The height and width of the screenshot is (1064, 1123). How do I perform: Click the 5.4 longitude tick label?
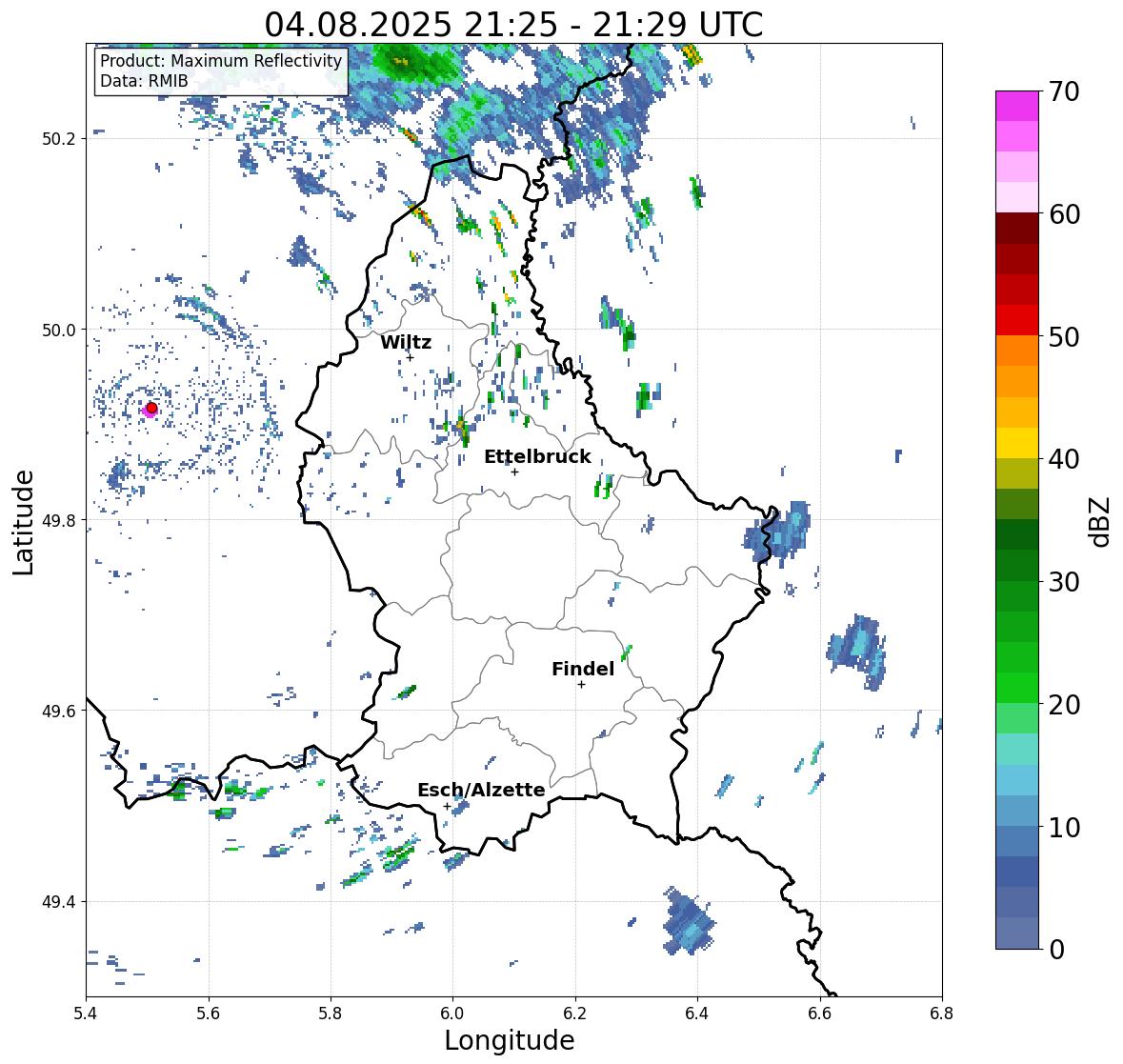click(x=86, y=1013)
